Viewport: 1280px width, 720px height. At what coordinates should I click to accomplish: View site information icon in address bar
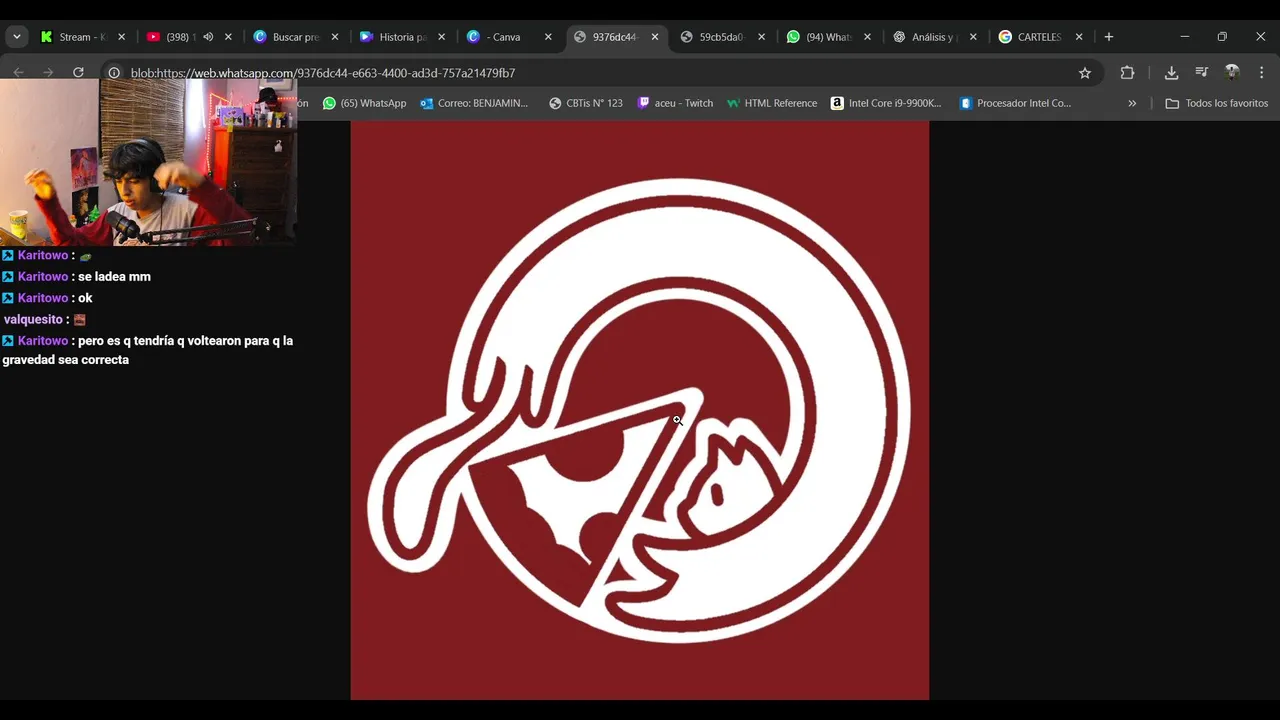(114, 73)
